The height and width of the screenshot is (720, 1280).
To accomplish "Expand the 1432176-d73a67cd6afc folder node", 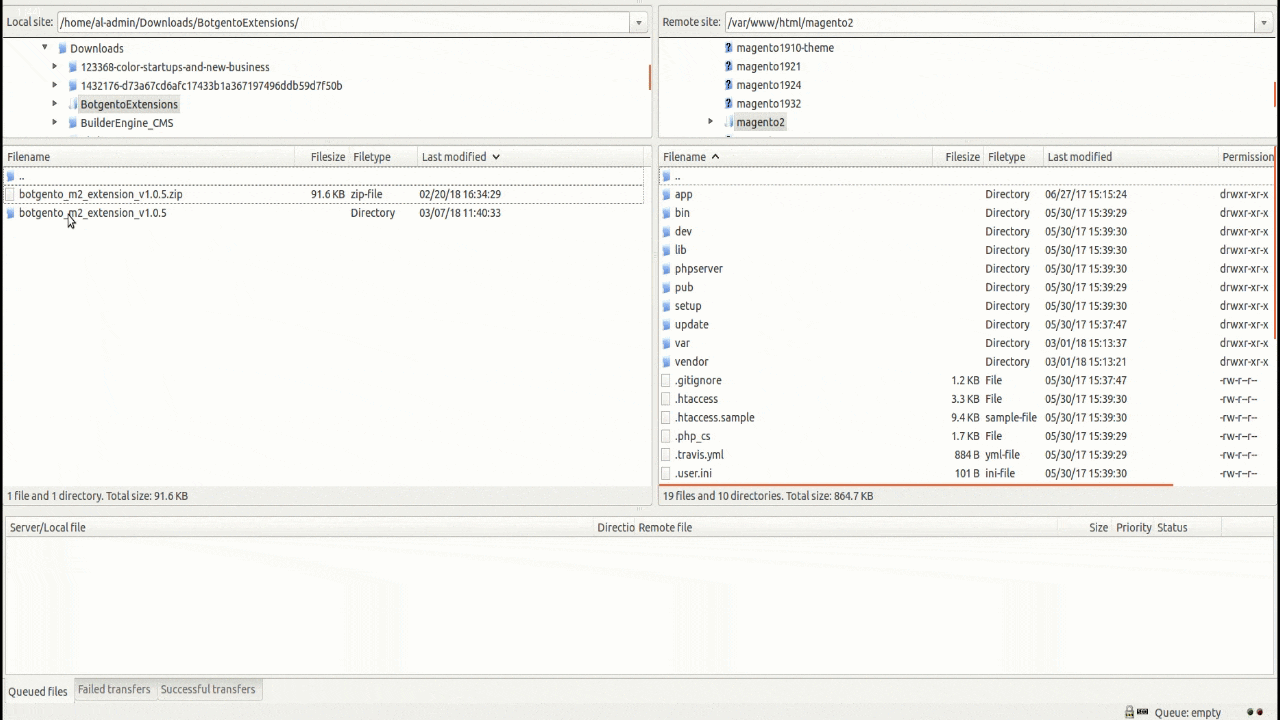I will (x=55, y=85).
